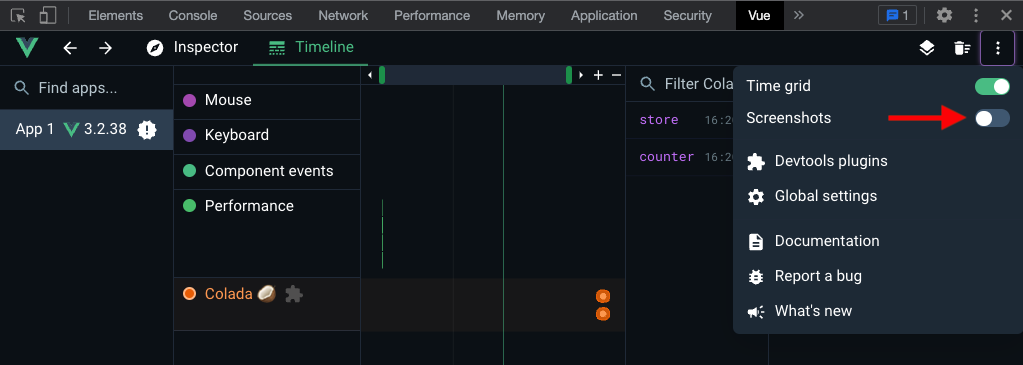Click the Colada plugin puzzle icon

tap(294, 294)
